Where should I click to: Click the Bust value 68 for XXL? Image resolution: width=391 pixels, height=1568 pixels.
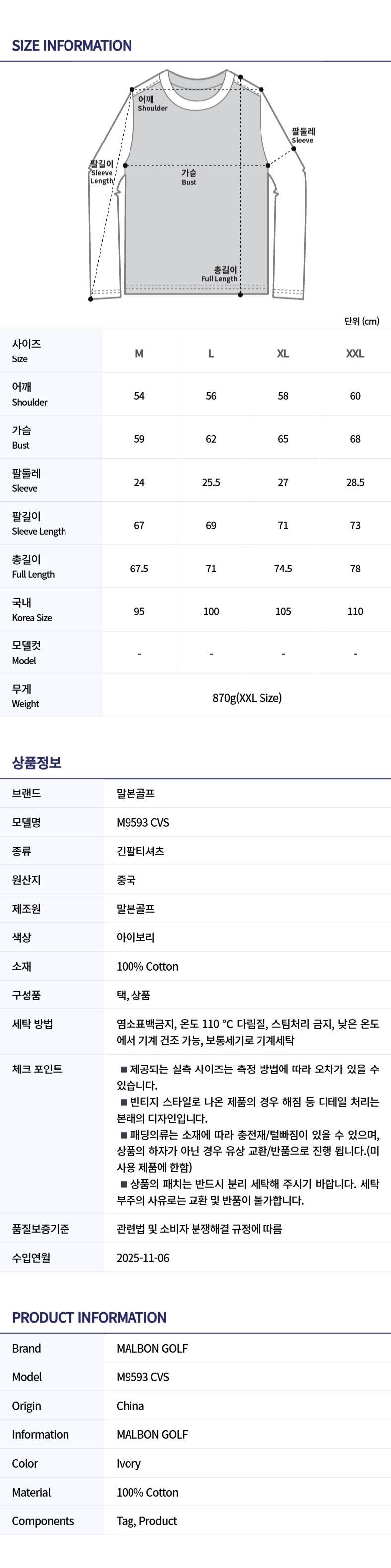(355, 439)
